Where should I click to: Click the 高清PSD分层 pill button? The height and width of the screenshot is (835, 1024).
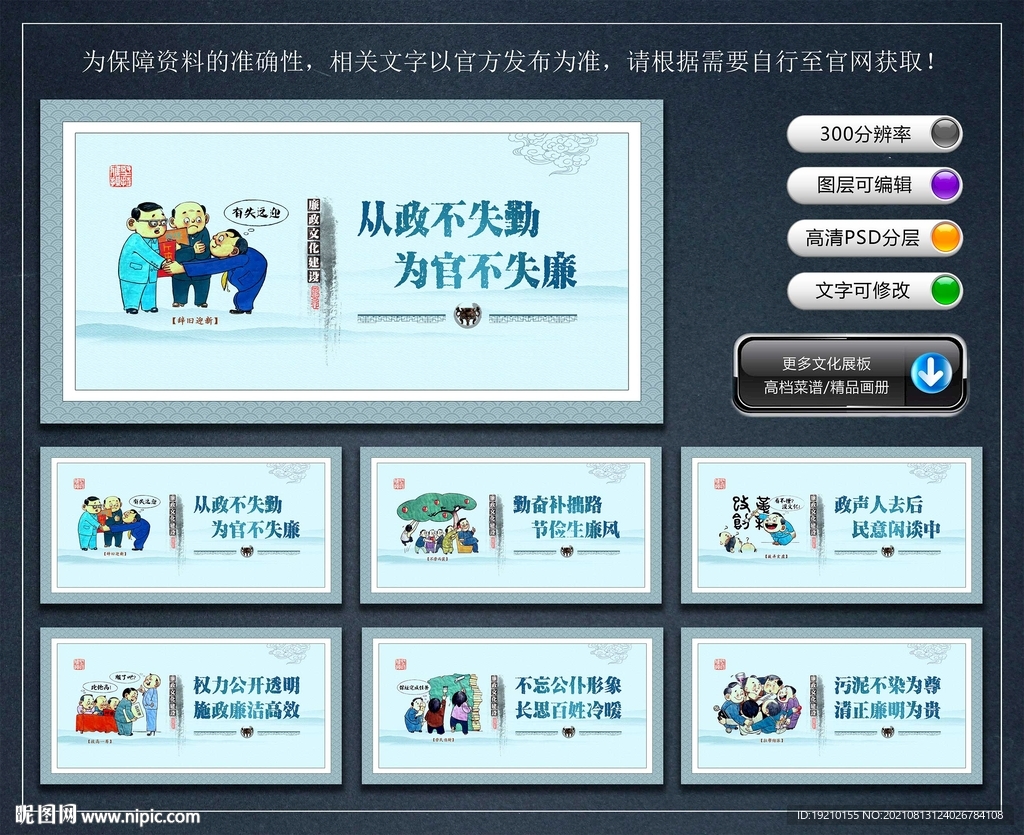pyautogui.click(x=874, y=238)
